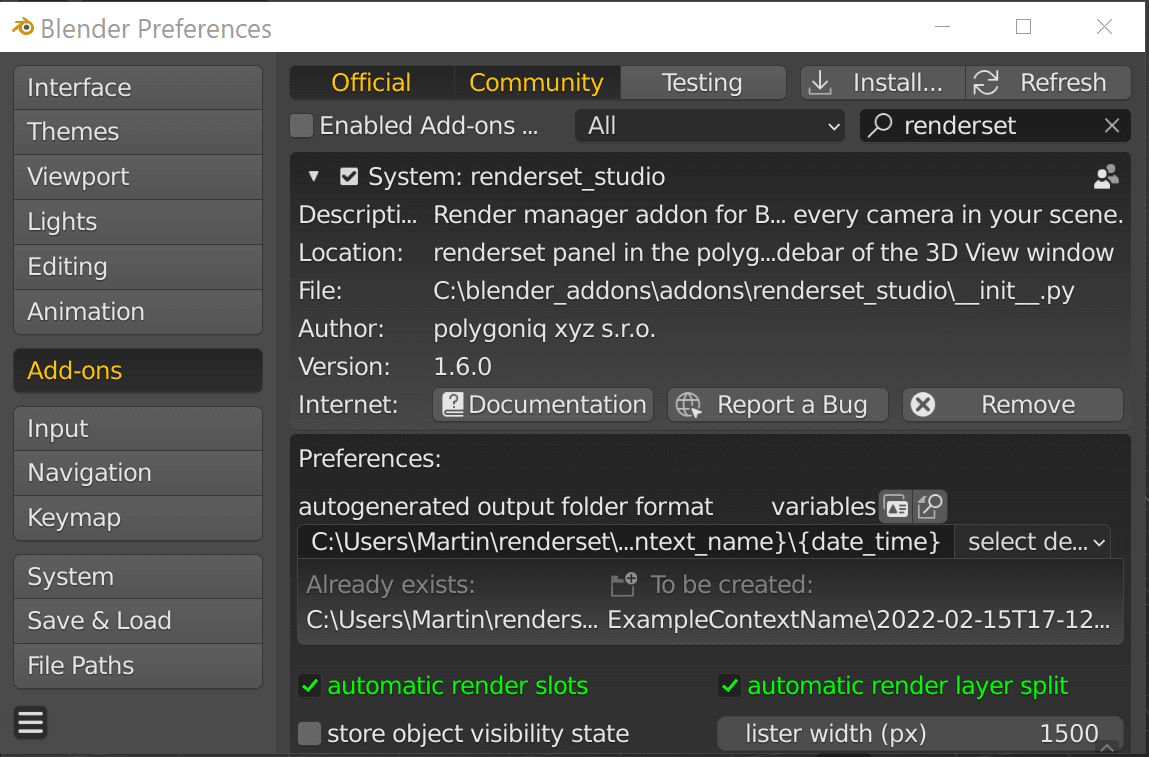
Task: Click the add-on file path text
Action: click(753, 292)
